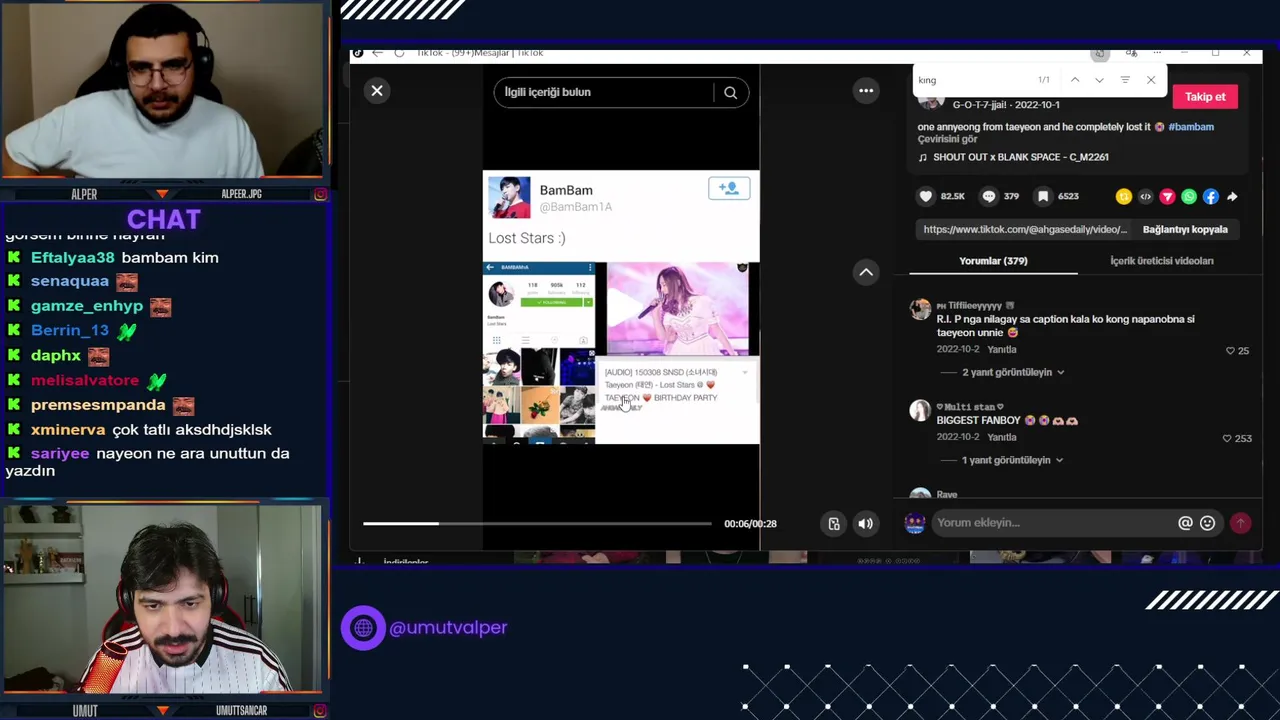Screen dimensions: 1280x720
Task: Click the search magnifier in İlgili içeriği bulun
Action: [x=731, y=92]
